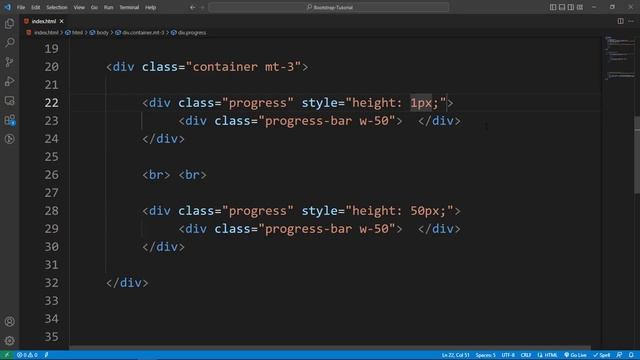Go forward with the title bar arrow
Image resolution: width=640 pixels, height=360 pixels.
202,7
